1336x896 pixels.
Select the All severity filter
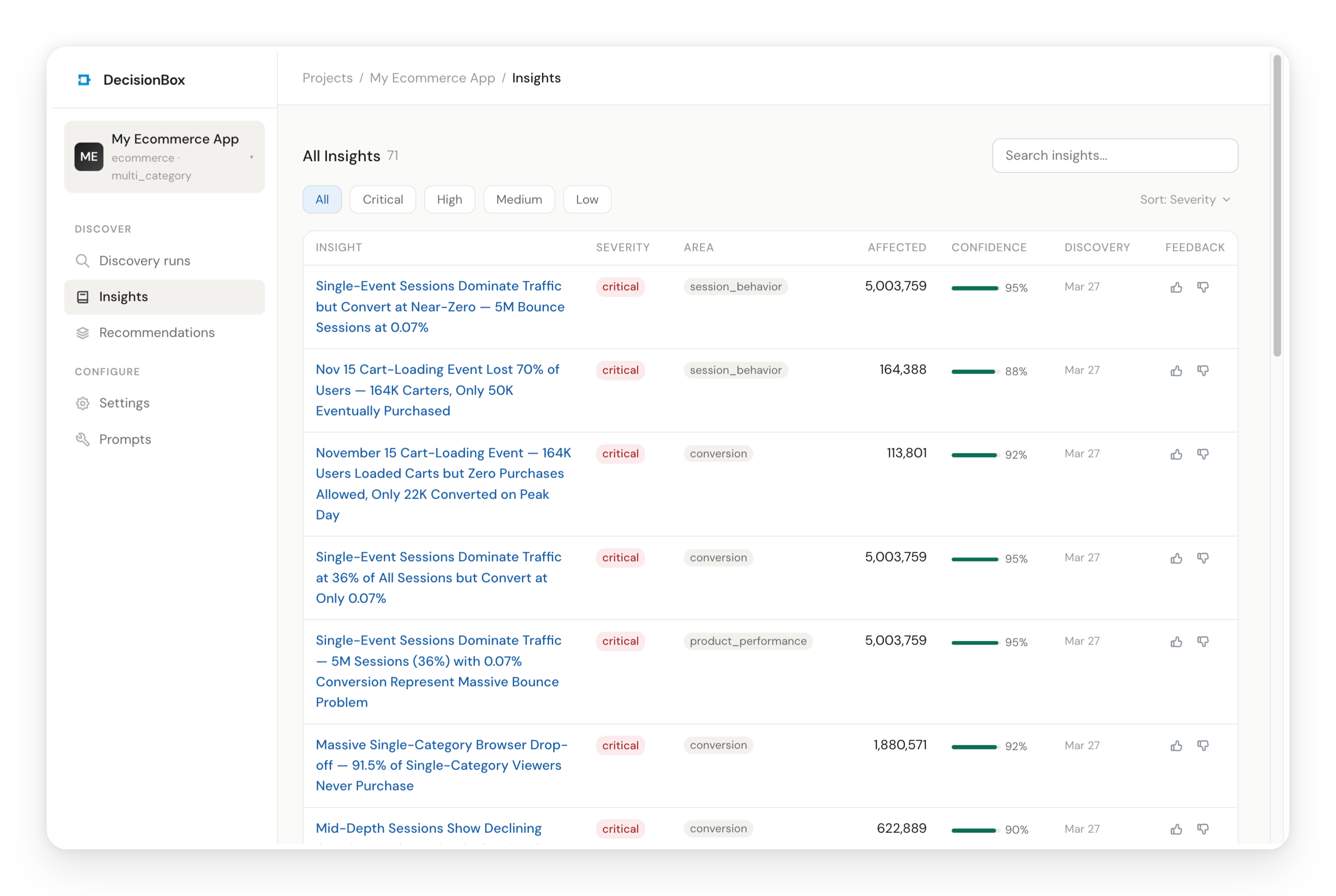322,200
